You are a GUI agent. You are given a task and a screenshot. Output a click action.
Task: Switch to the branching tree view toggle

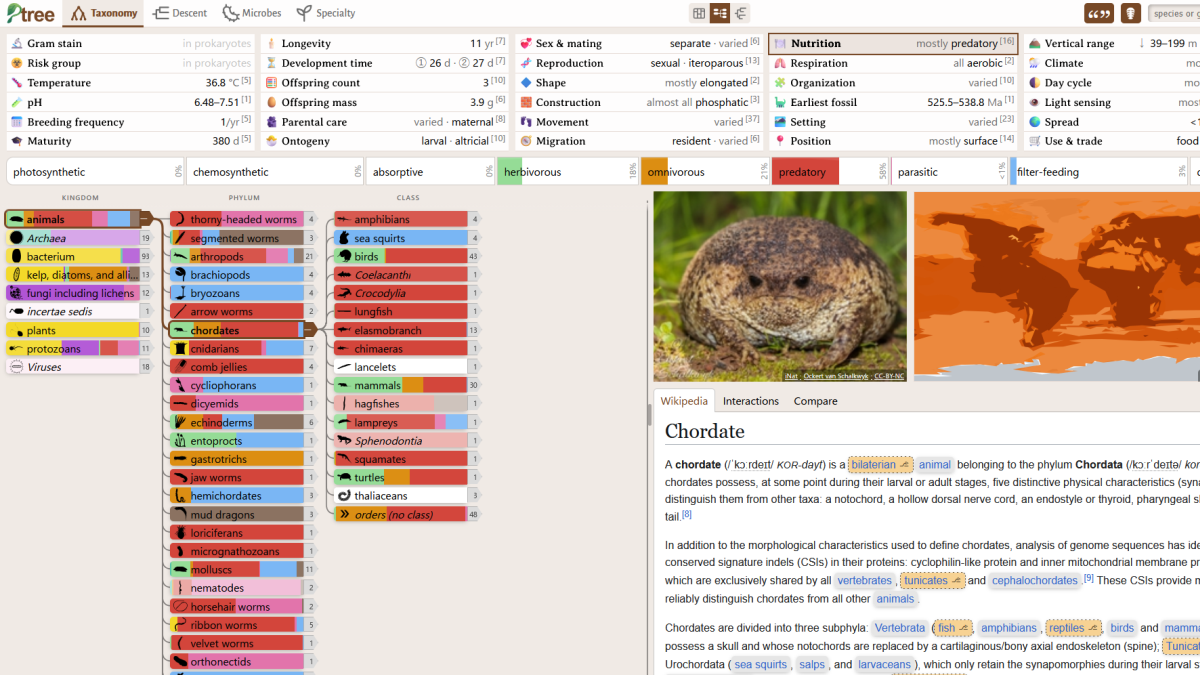(x=741, y=13)
